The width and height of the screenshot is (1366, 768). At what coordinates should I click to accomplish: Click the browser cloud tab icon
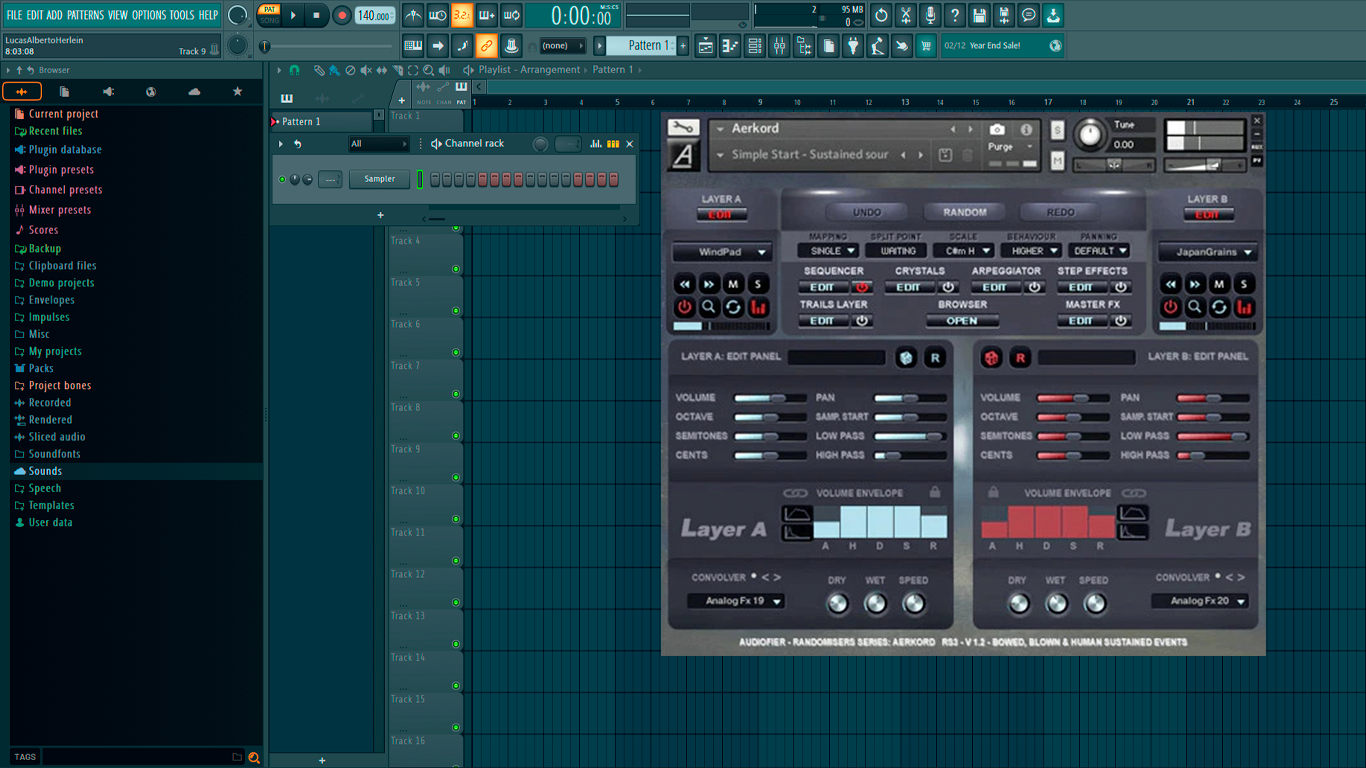coord(194,91)
